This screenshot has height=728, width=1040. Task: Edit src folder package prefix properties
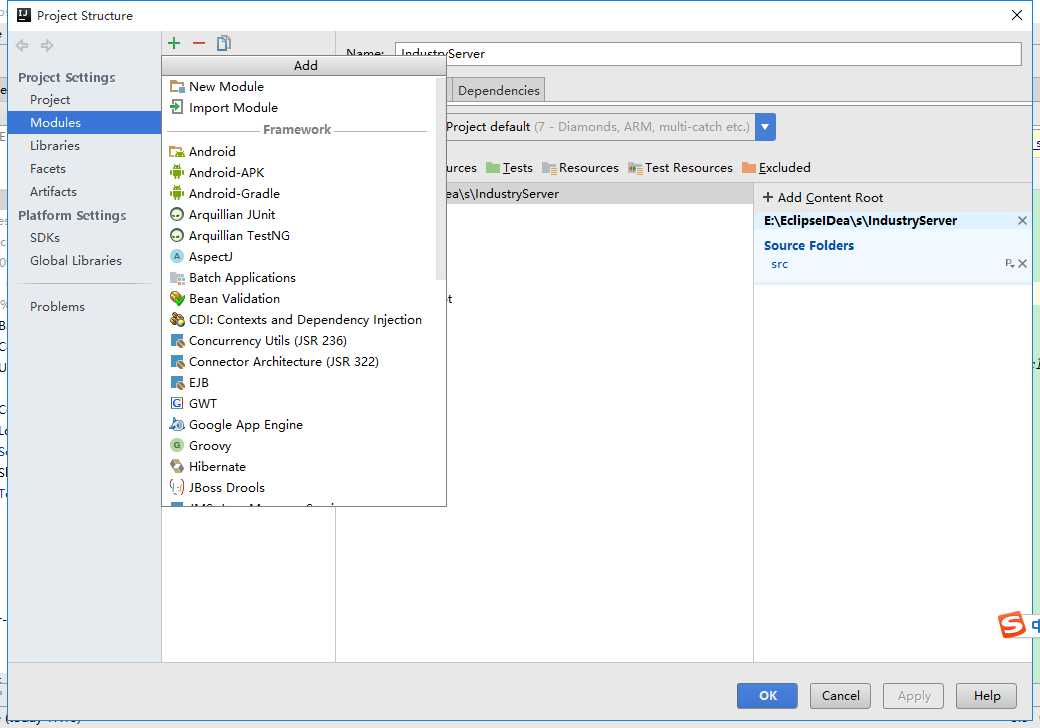1009,264
